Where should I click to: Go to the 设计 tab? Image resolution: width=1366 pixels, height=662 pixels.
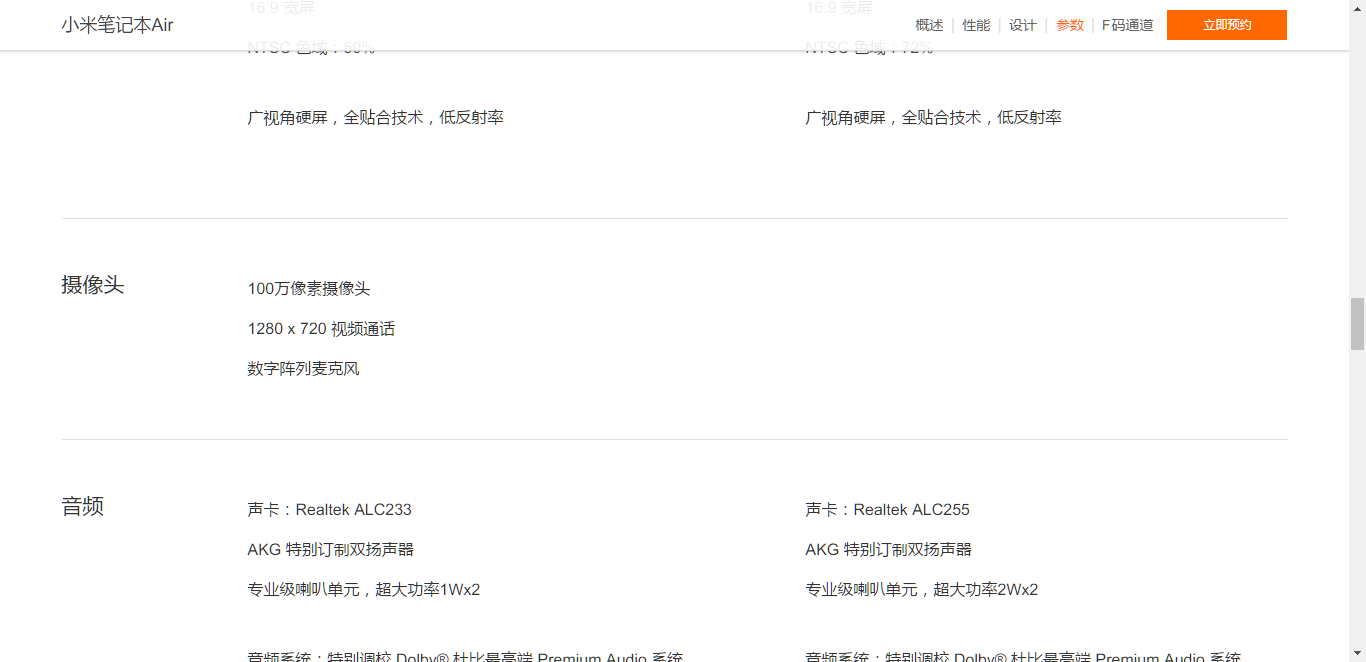click(1022, 25)
